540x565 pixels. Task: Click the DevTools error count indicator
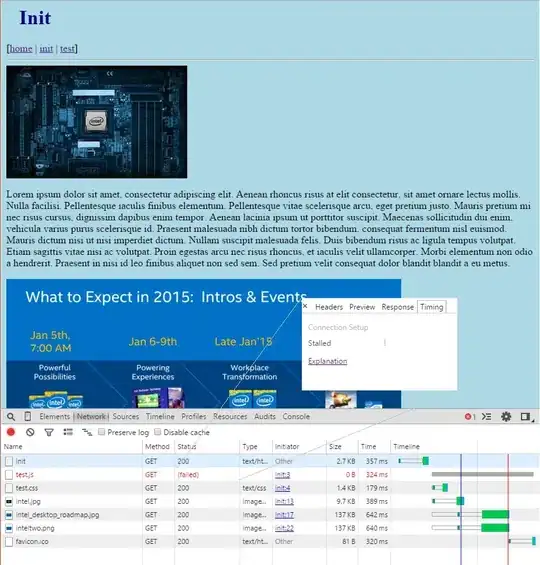[470, 417]
